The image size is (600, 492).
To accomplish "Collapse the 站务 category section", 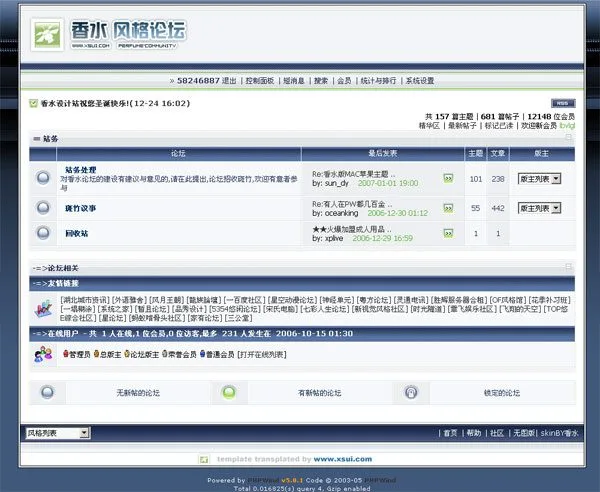I will click(x=568, y=139).
